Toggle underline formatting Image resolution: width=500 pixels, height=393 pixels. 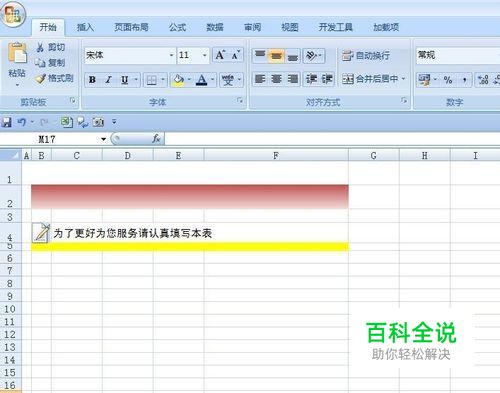(x=125, y=80)
